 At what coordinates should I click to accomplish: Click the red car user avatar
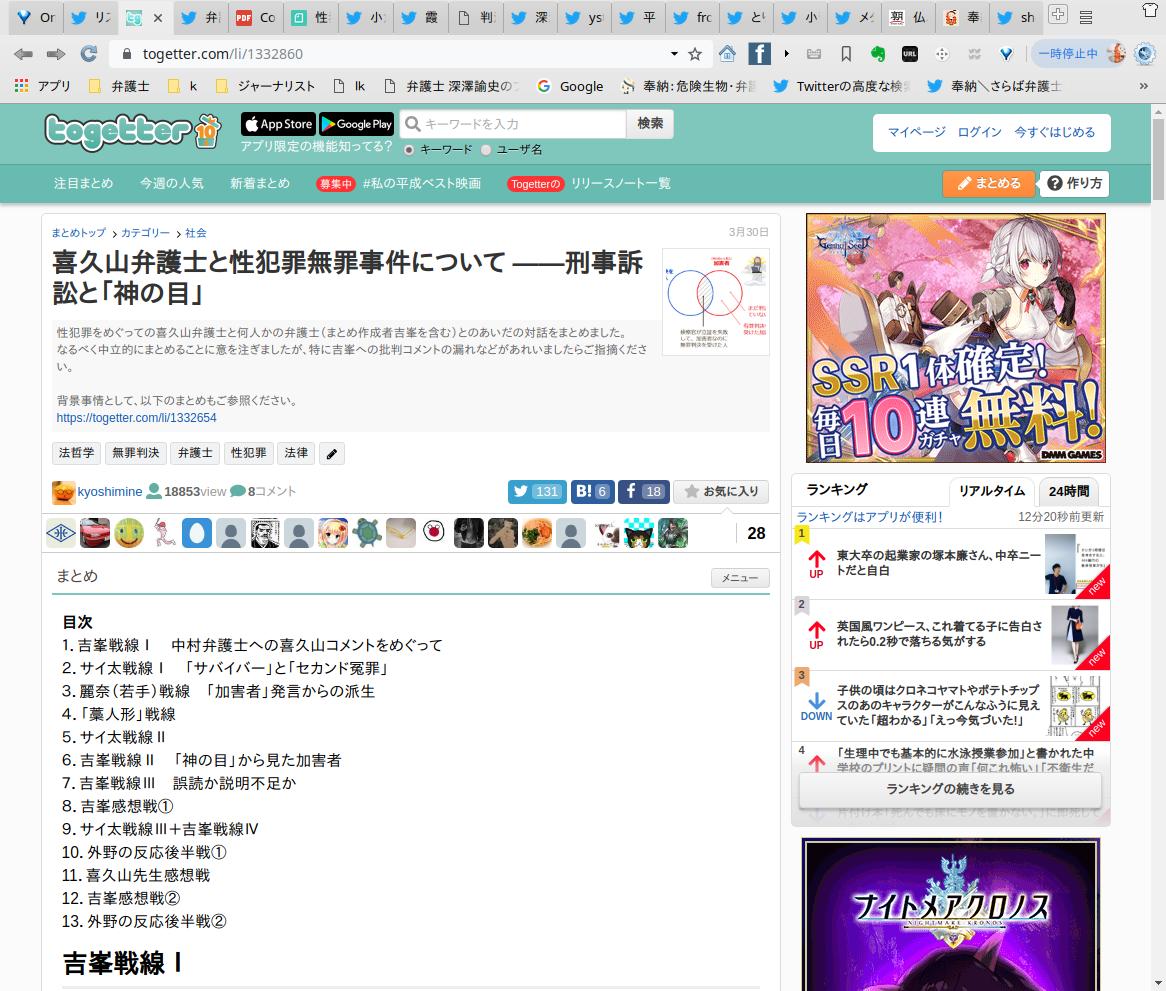tap(94, 533)
